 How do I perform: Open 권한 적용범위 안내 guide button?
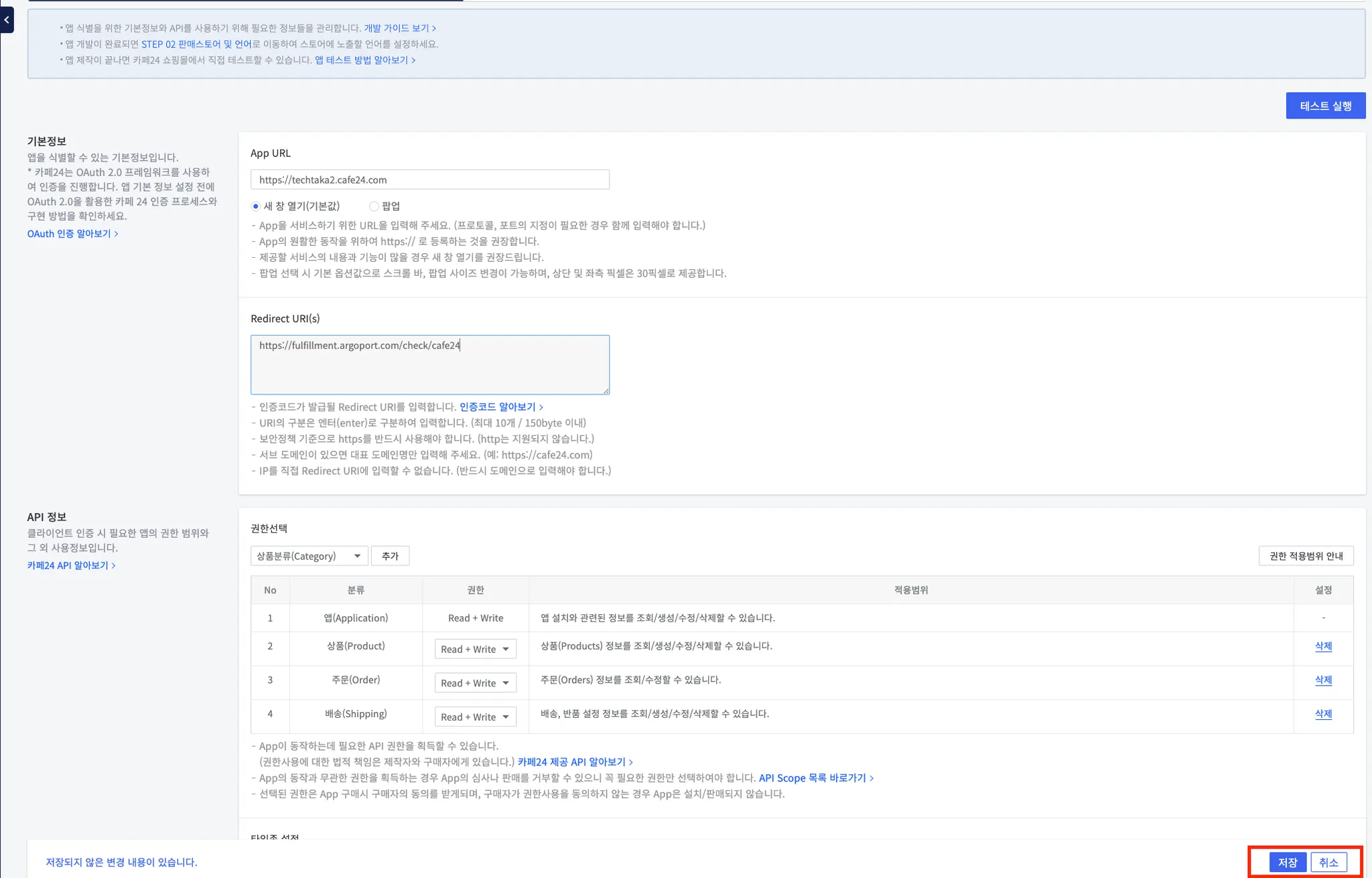click(1306, 556)
